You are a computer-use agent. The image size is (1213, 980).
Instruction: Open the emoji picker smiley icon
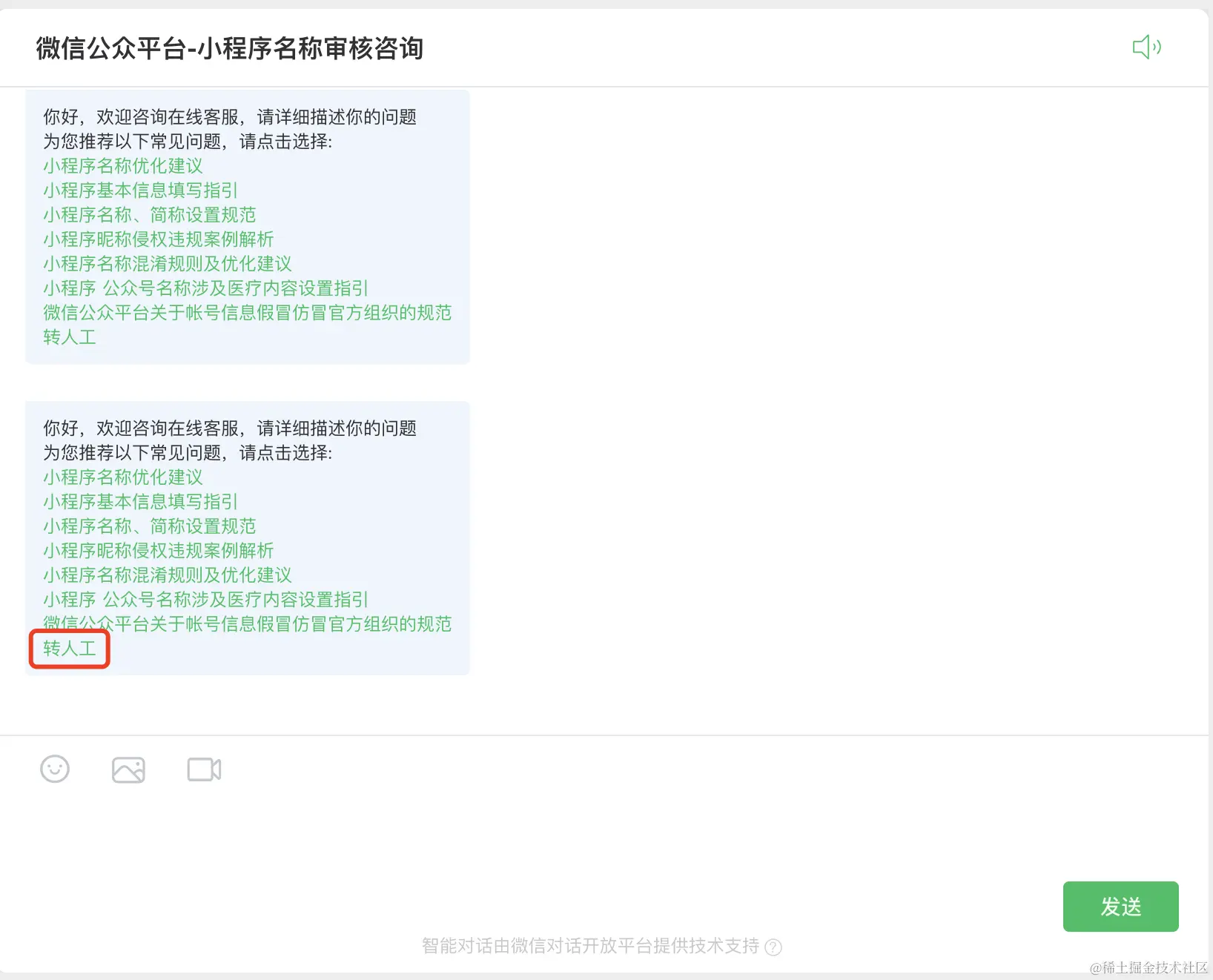[55, 769]
